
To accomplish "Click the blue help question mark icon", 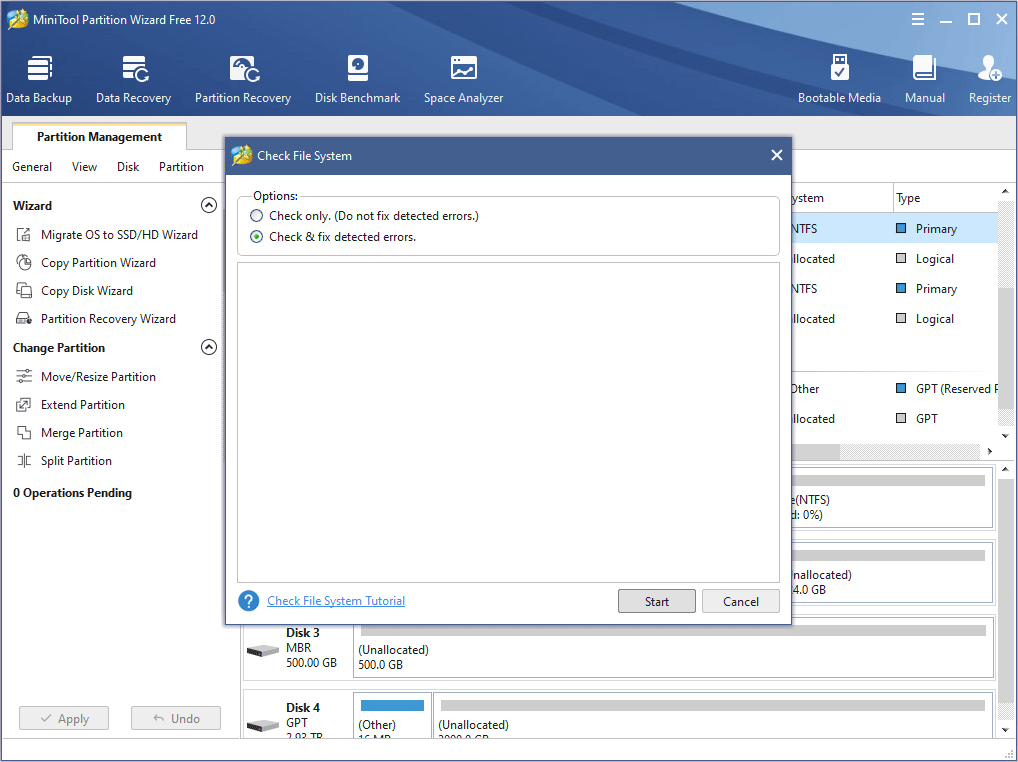I will 249,601.
